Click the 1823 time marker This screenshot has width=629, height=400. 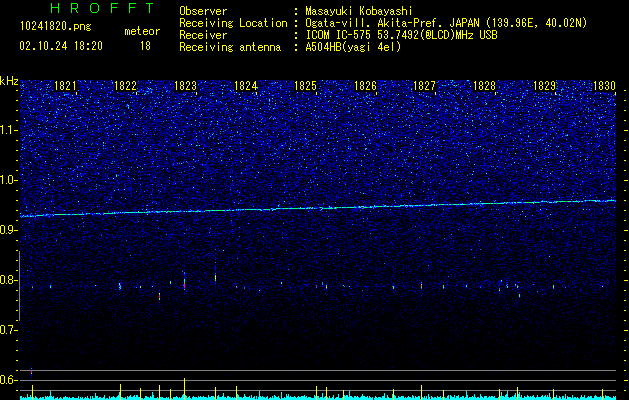(185, 86)
